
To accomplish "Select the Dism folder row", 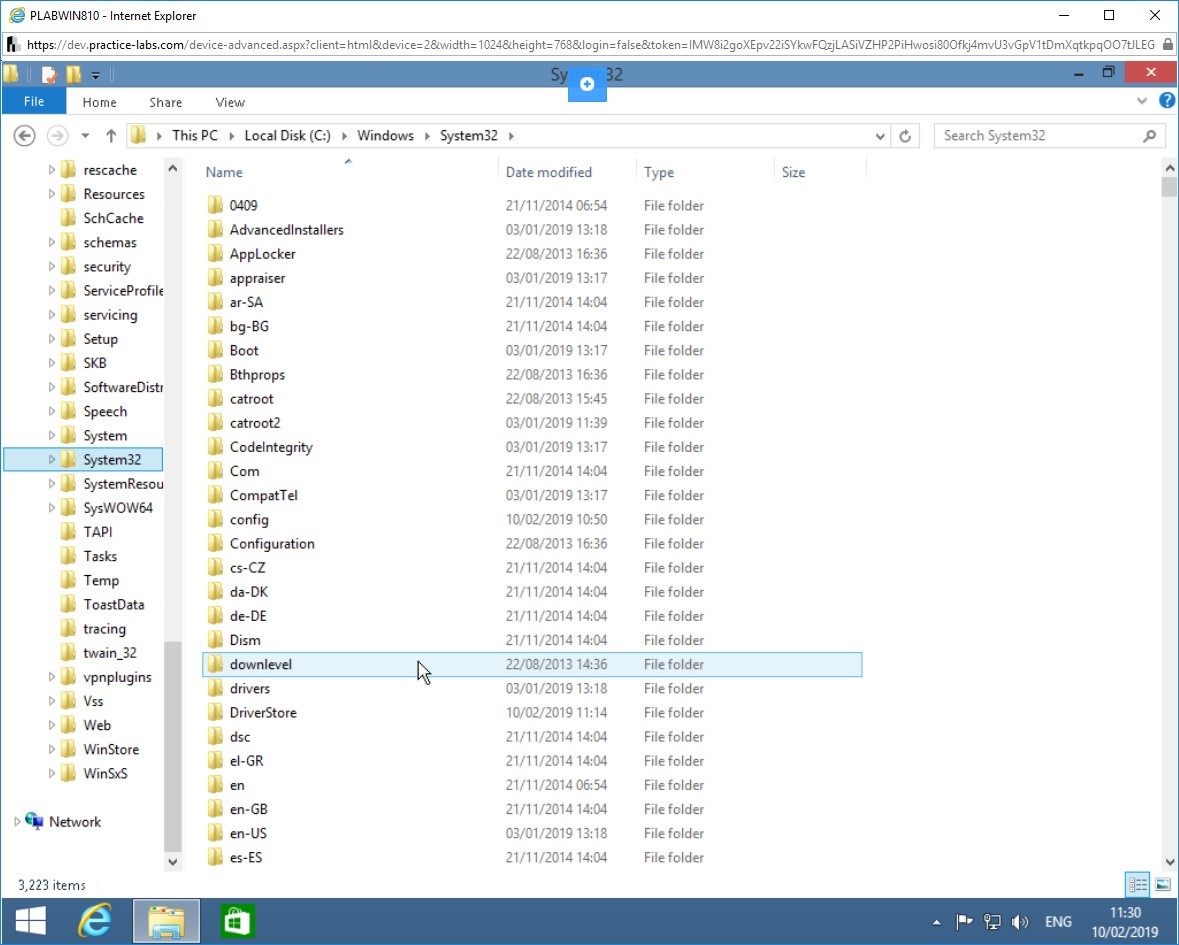I will [x=532, y=640].
